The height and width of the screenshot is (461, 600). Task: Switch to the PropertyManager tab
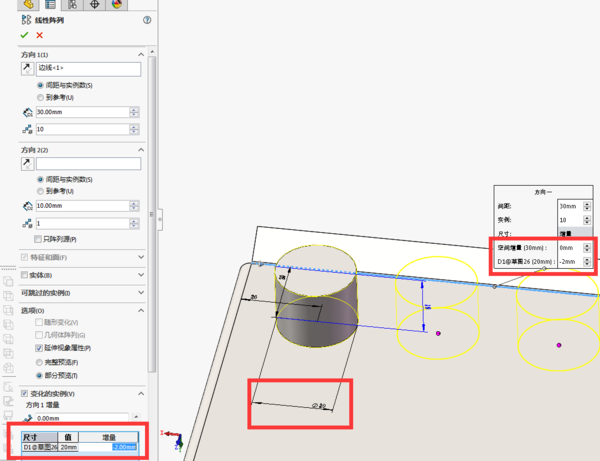[50, 5]
